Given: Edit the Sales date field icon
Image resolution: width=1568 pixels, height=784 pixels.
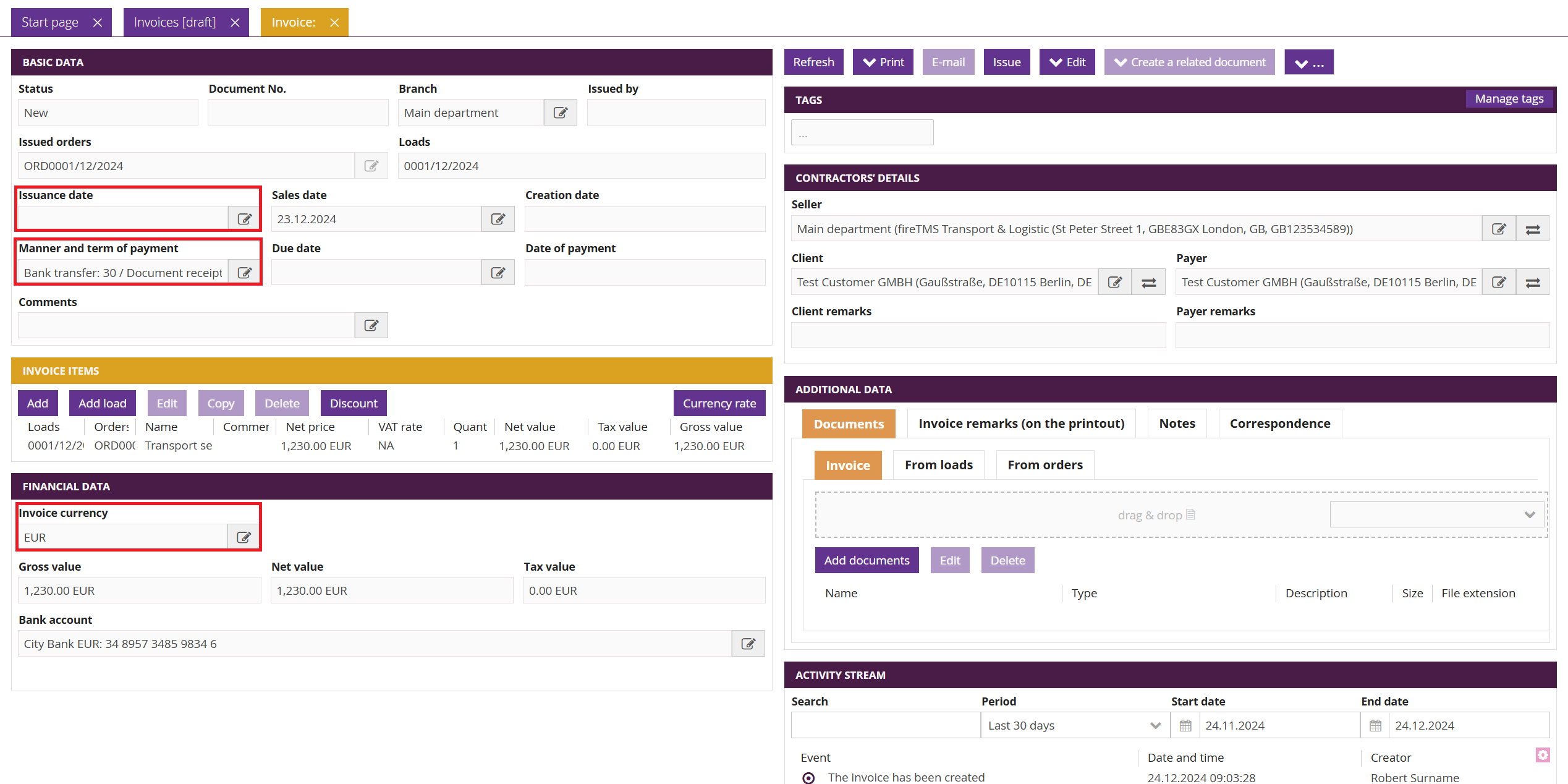Looking at the screenshot, I should point(498,219).
